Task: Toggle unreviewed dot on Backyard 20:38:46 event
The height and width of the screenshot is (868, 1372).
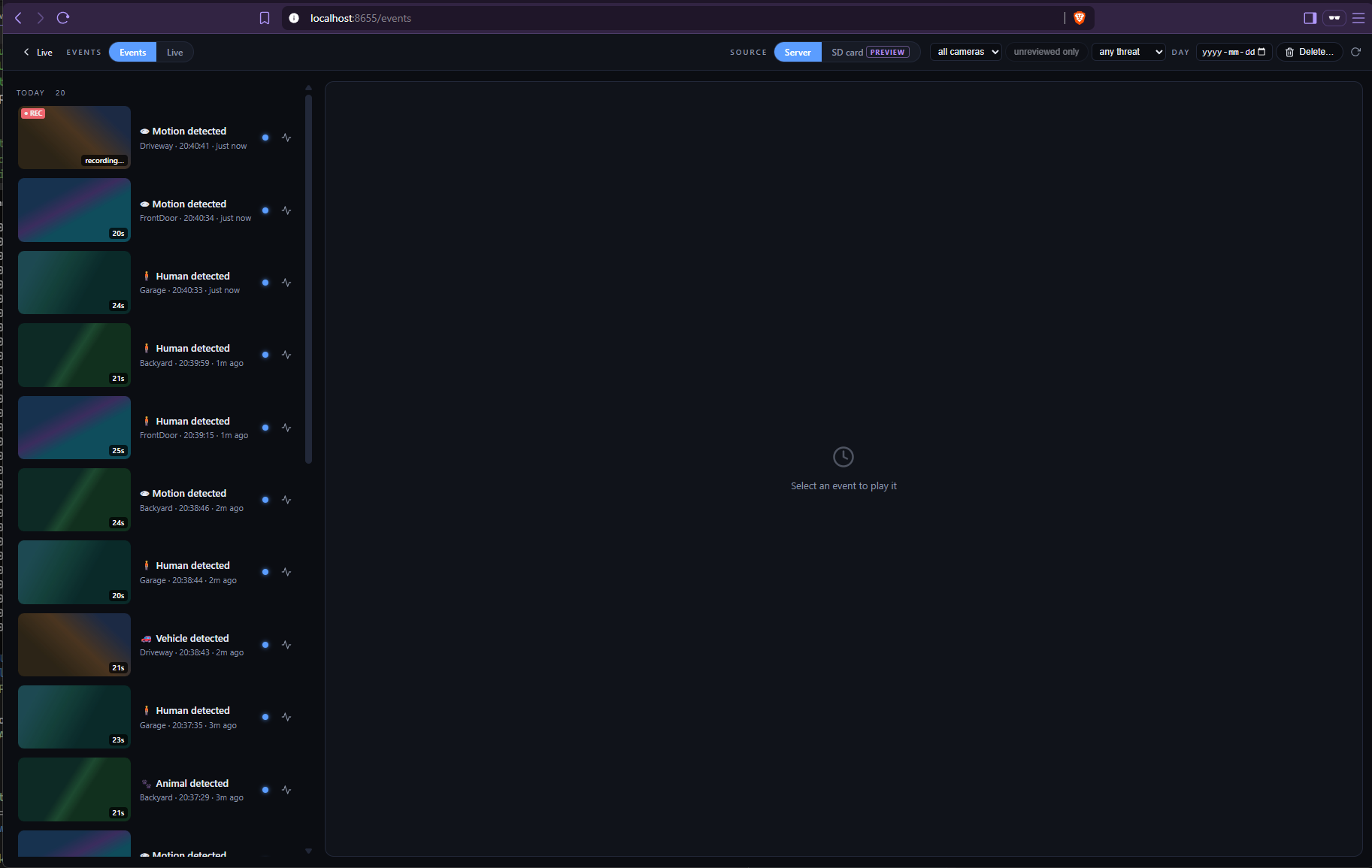Action: [x=265, y=500]
